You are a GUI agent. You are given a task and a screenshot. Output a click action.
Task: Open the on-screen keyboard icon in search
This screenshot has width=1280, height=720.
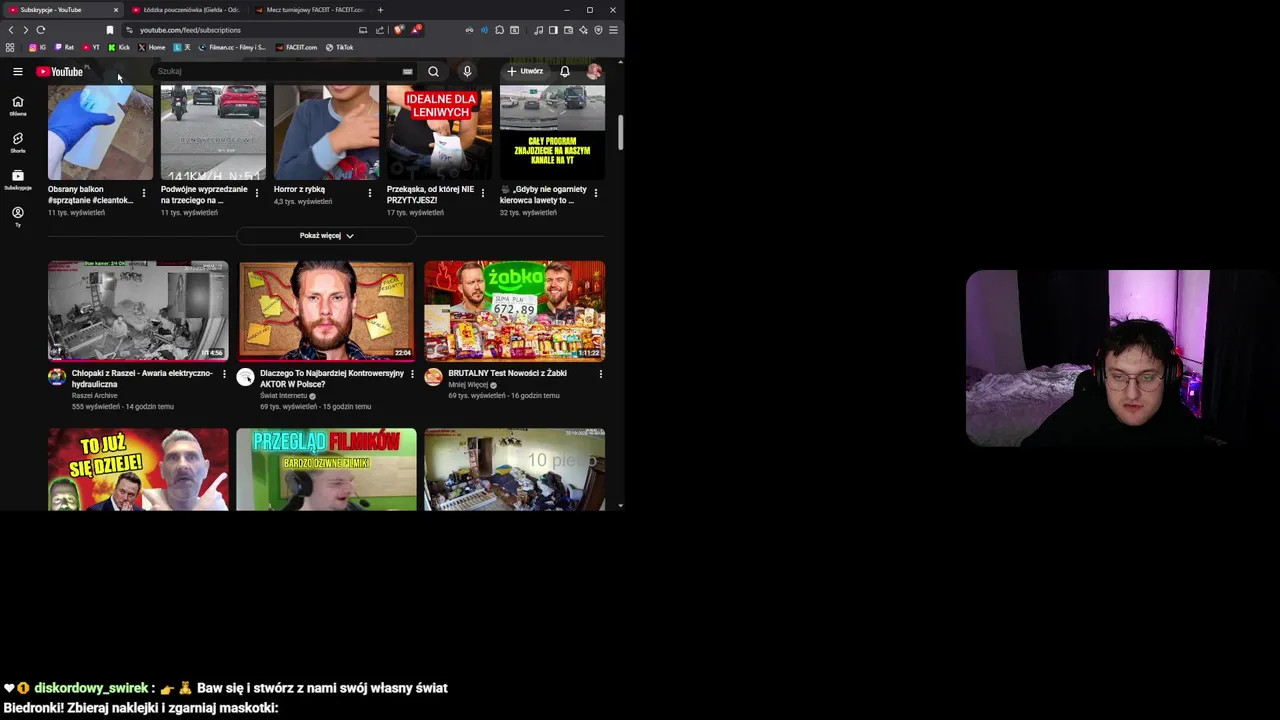407,71
